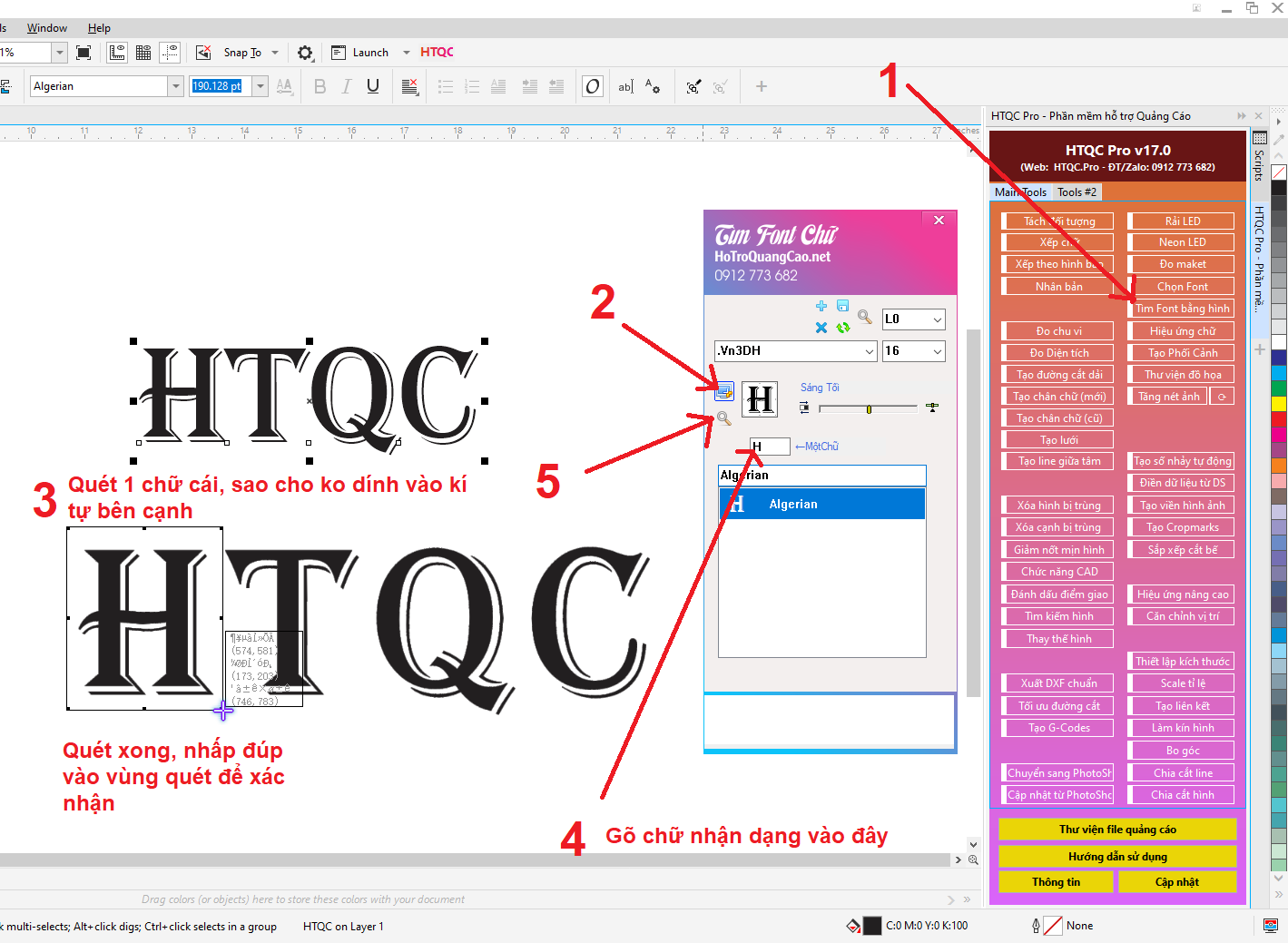1288x943 pixels.
Task: Click Tìm Font bằng hình button
Action: click(x=1182, y=309)
